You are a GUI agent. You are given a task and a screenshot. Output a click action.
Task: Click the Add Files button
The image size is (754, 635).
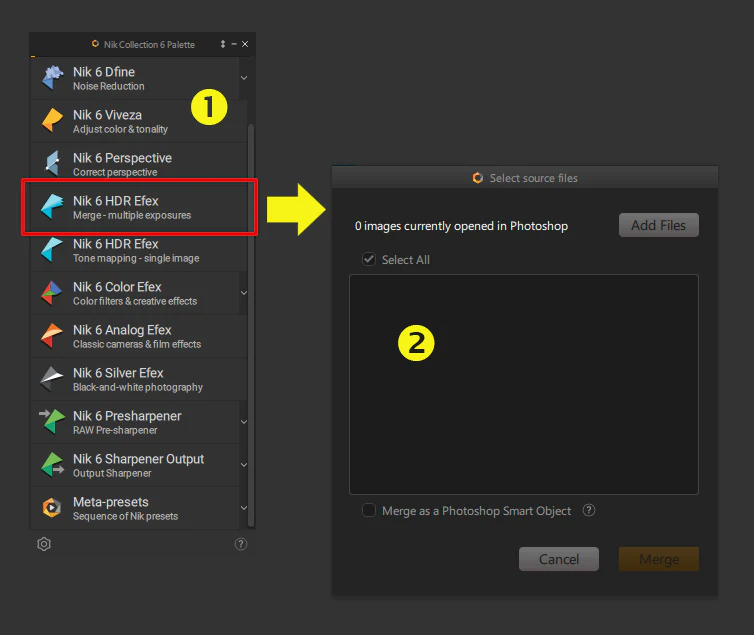658,225
